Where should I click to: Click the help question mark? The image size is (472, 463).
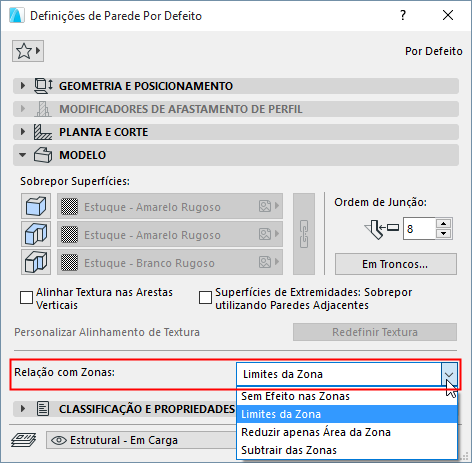(x=403, y=15)
